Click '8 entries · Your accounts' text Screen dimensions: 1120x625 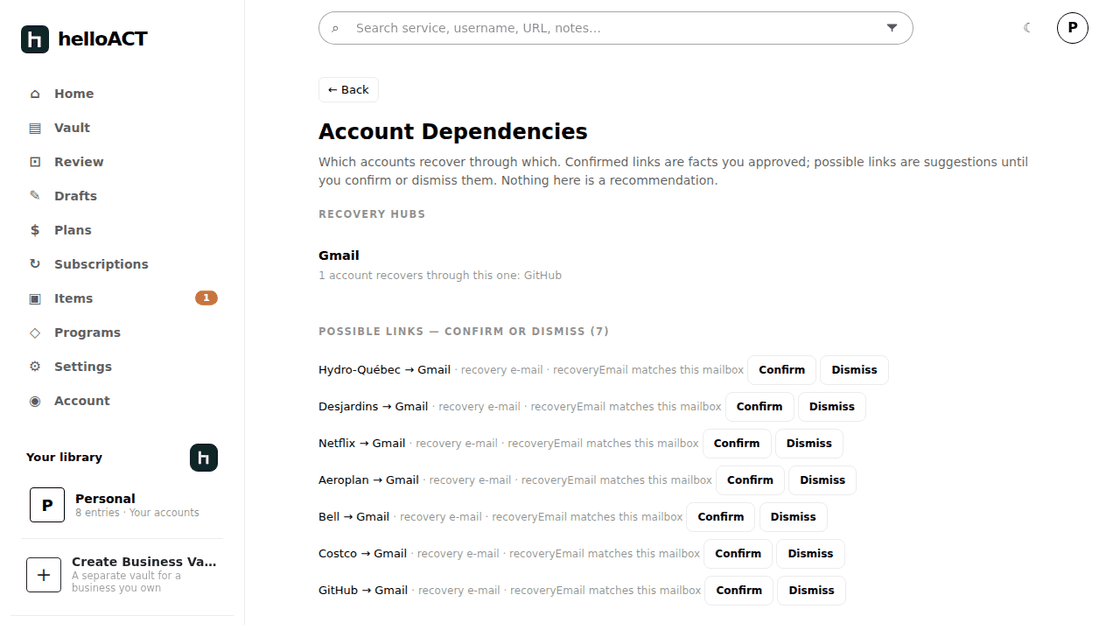[137, 513]
